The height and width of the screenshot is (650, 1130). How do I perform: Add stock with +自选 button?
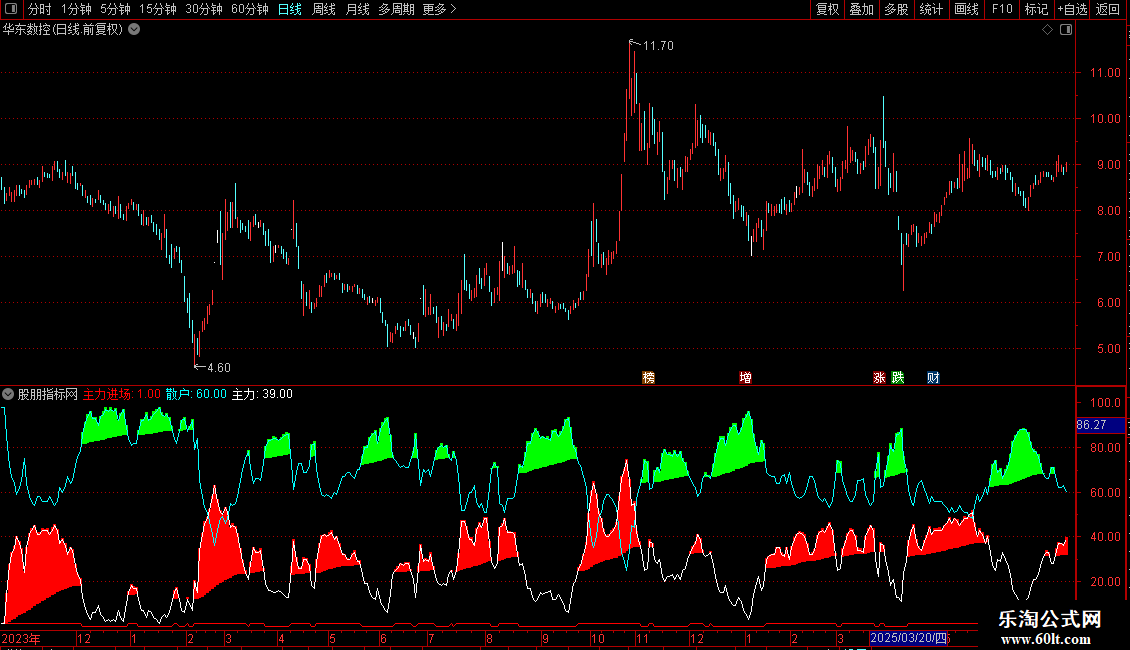[x=1072, y=9]
